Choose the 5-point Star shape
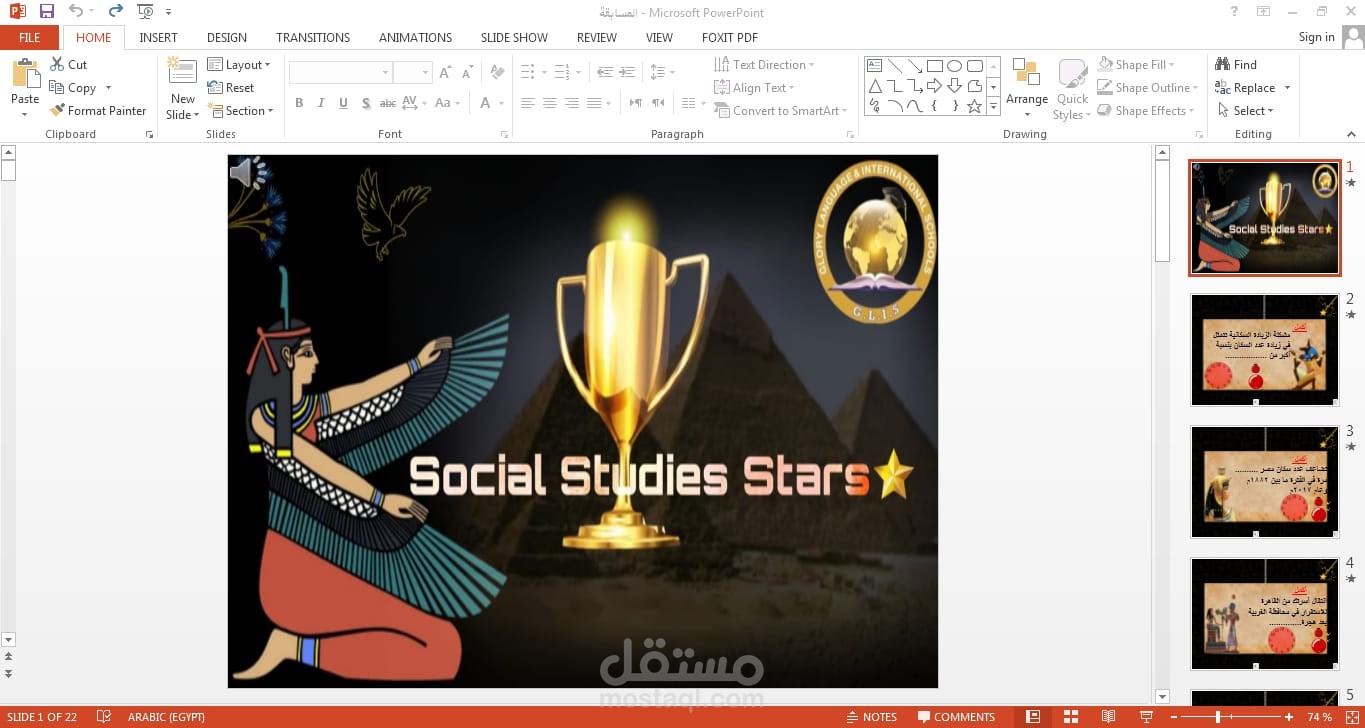The width and height of the screenshot is (1365, 728). click(974, 106)
